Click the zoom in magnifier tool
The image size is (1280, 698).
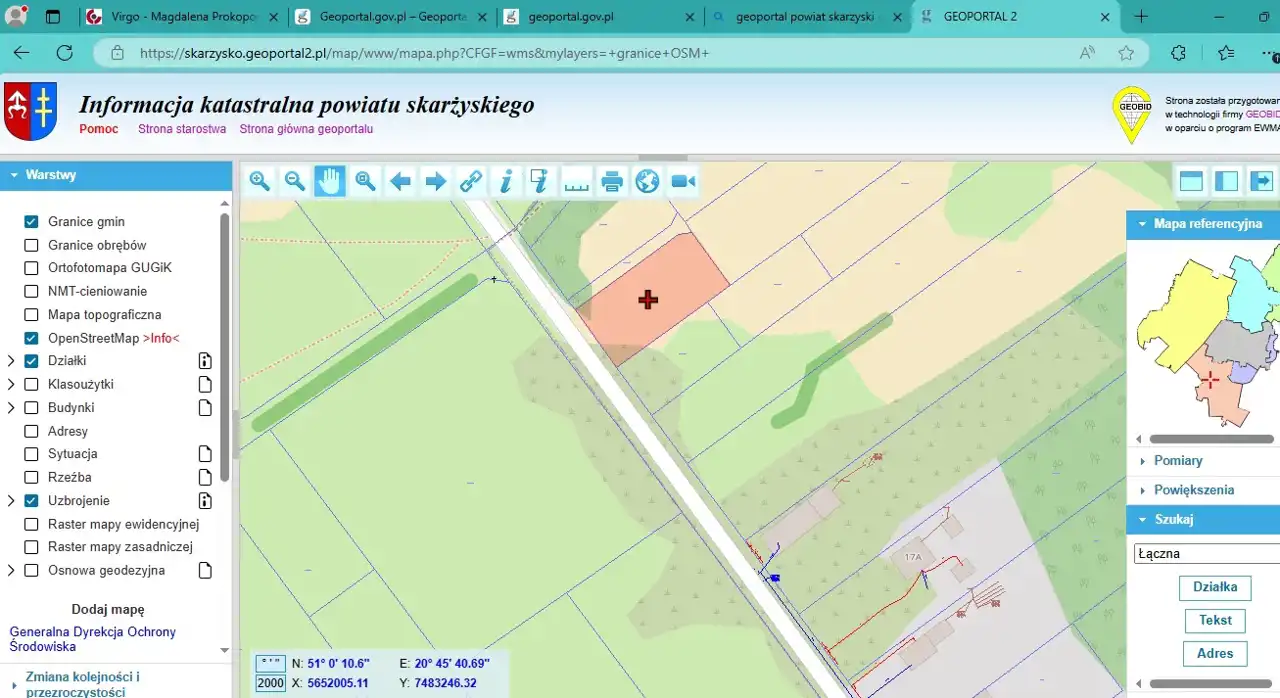click(260, 181)
